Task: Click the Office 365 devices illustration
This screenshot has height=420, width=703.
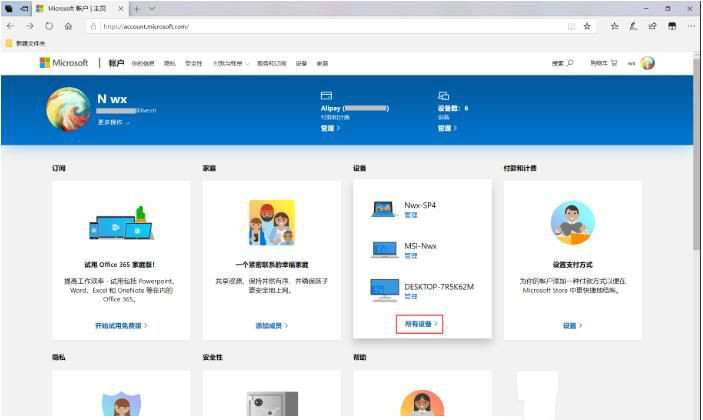Action: (x=121, y=223)
